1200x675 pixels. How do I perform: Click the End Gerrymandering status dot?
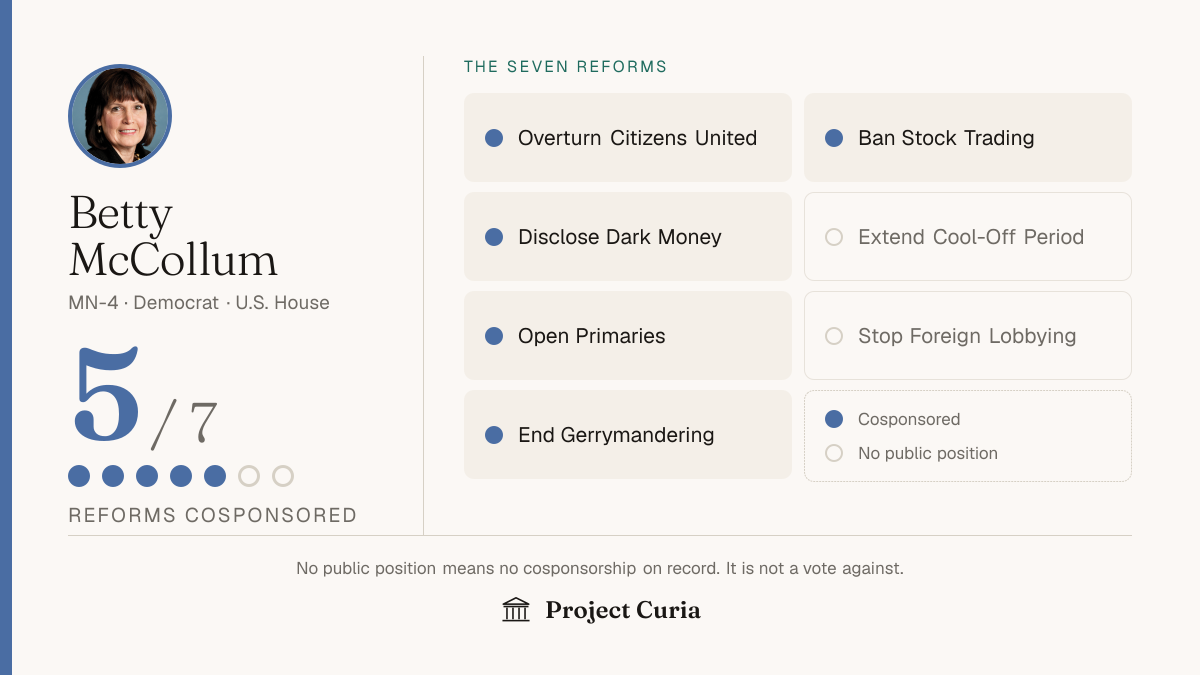click(x=494, y=435)
